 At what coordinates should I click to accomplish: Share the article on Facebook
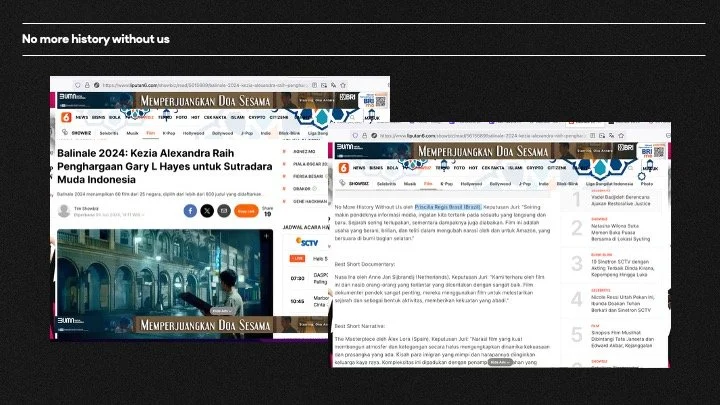click(x=190, y=211)
